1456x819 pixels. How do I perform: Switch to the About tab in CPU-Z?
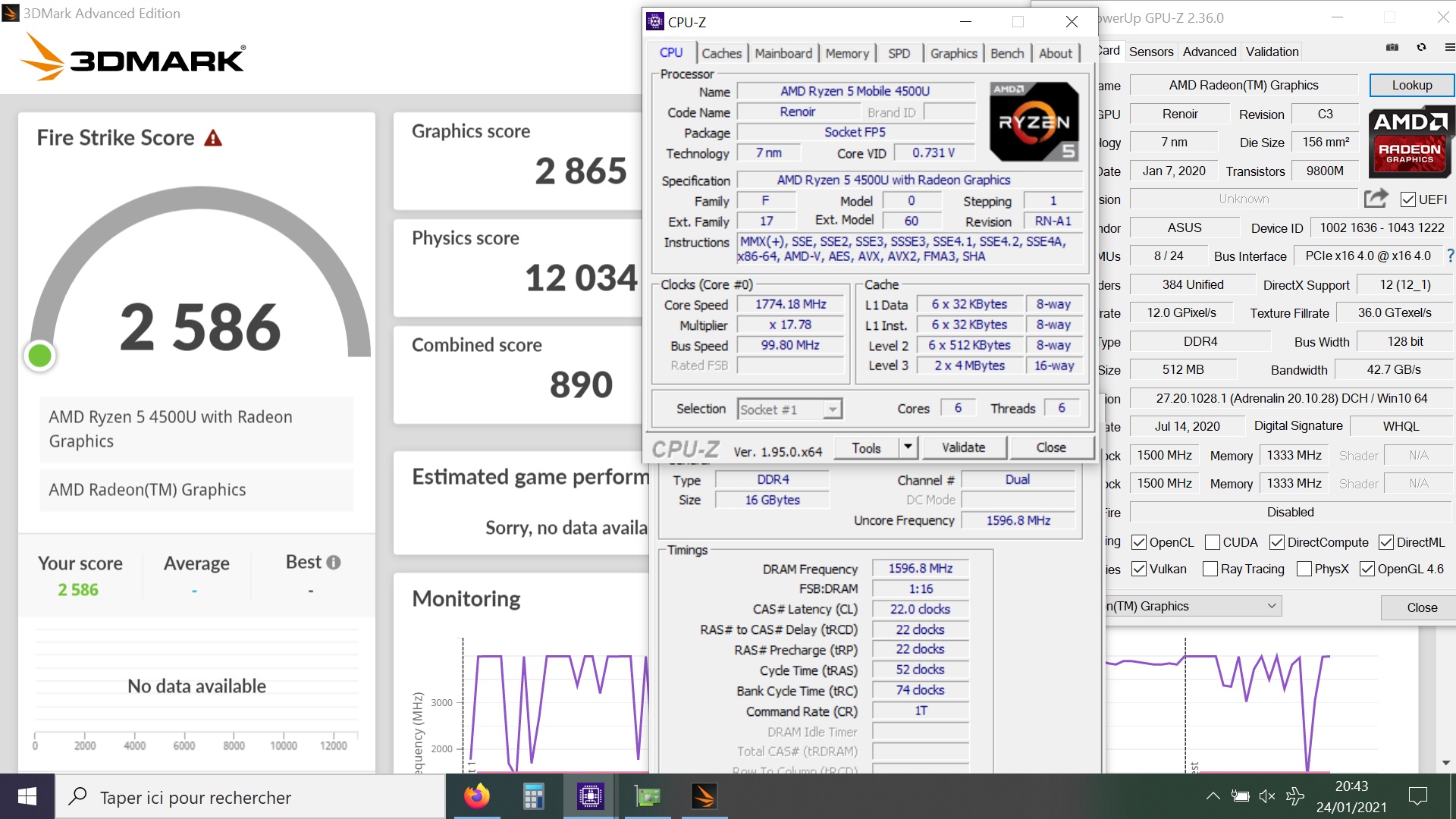[x=1056, y=53]
